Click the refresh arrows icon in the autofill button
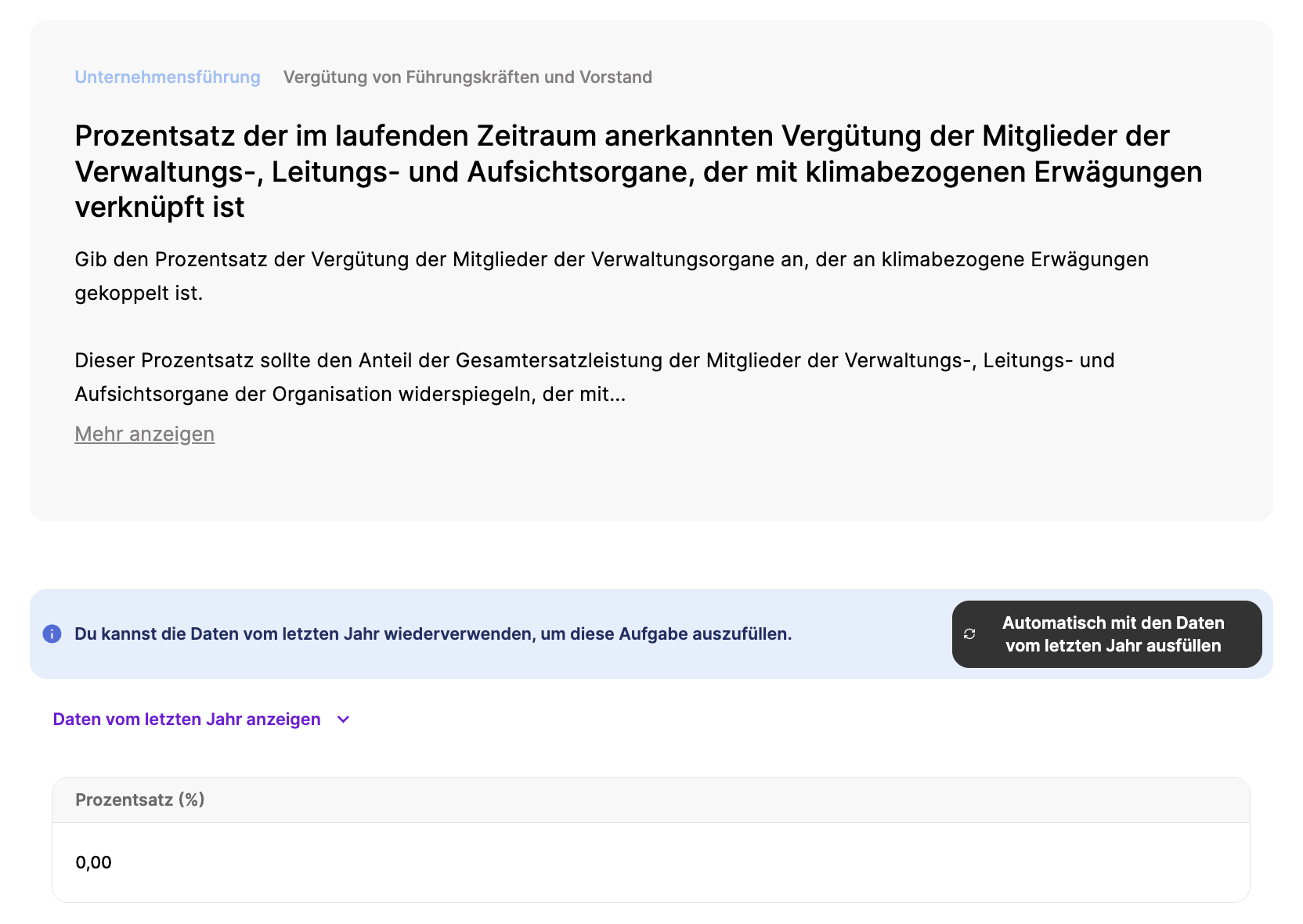 tap(969, 634)
